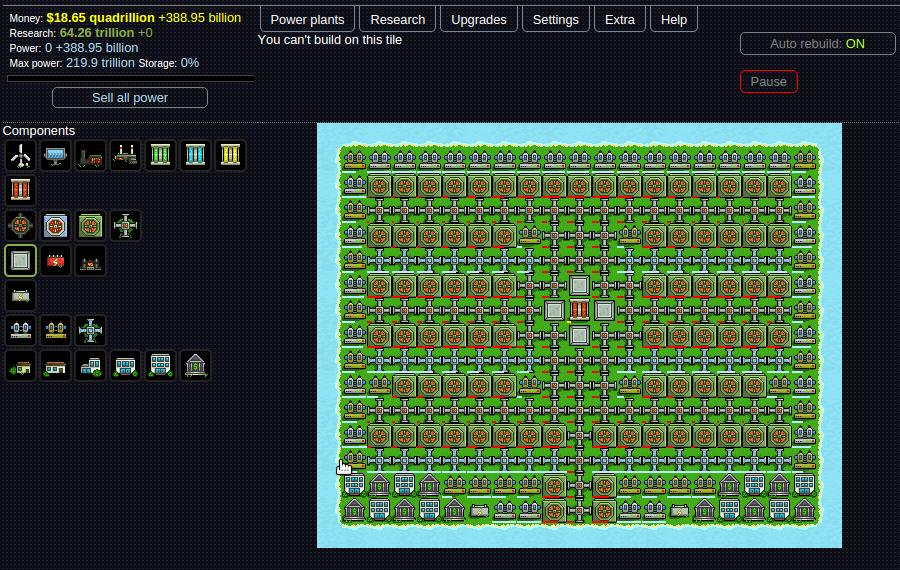The width and height of the screenshot is (900, 570).
Task: Select the dark round heat generator component
Action: point(21,226)
